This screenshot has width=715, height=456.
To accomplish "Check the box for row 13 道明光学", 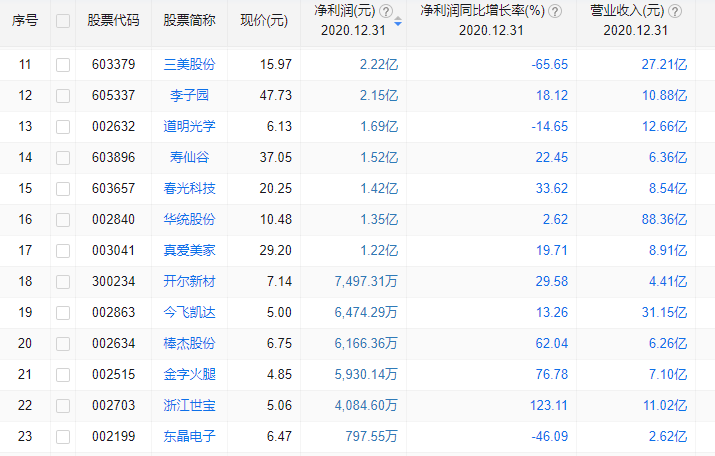I will [63, 127].
